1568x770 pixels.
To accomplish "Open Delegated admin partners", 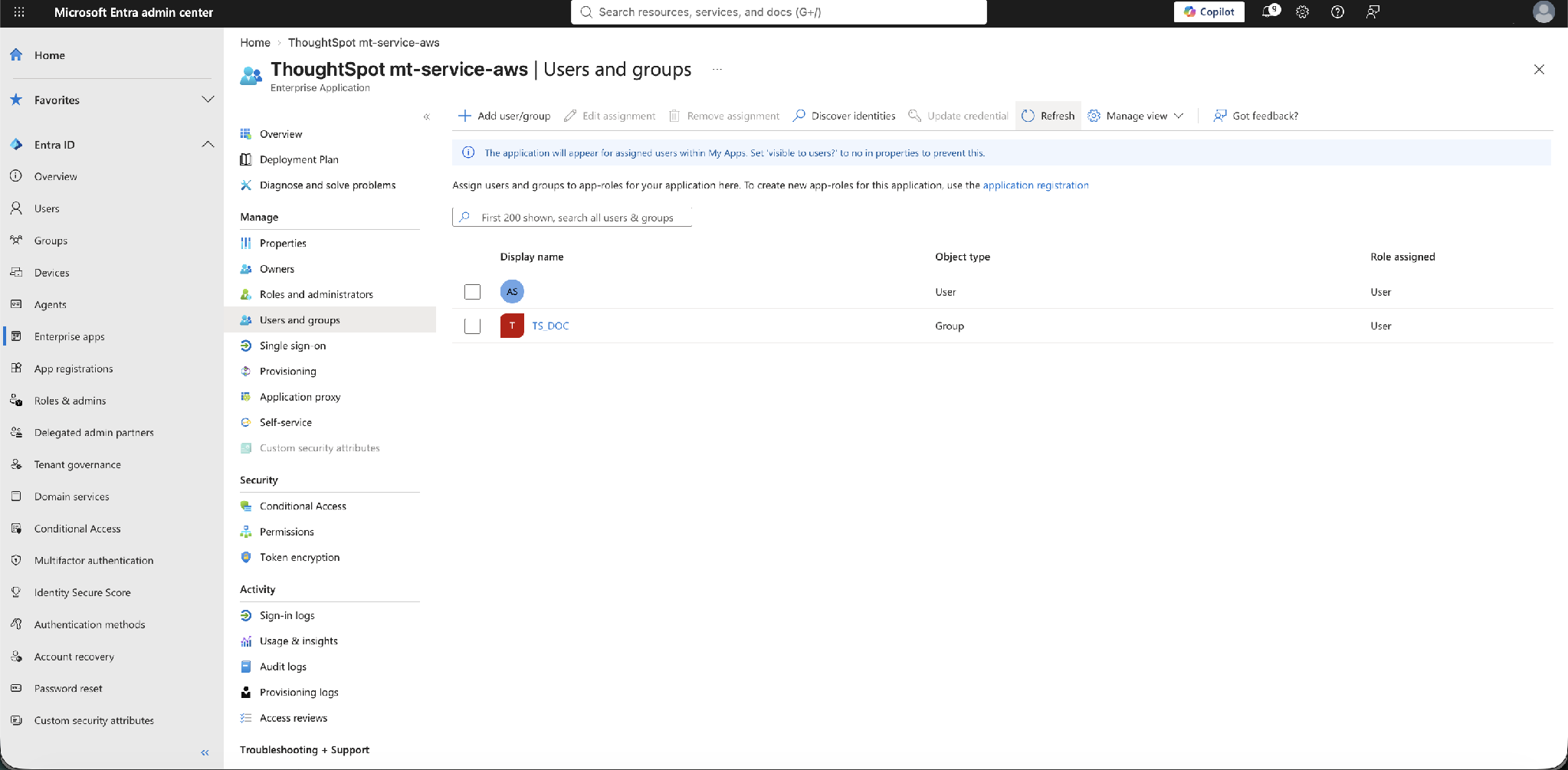I will point(93,432).
